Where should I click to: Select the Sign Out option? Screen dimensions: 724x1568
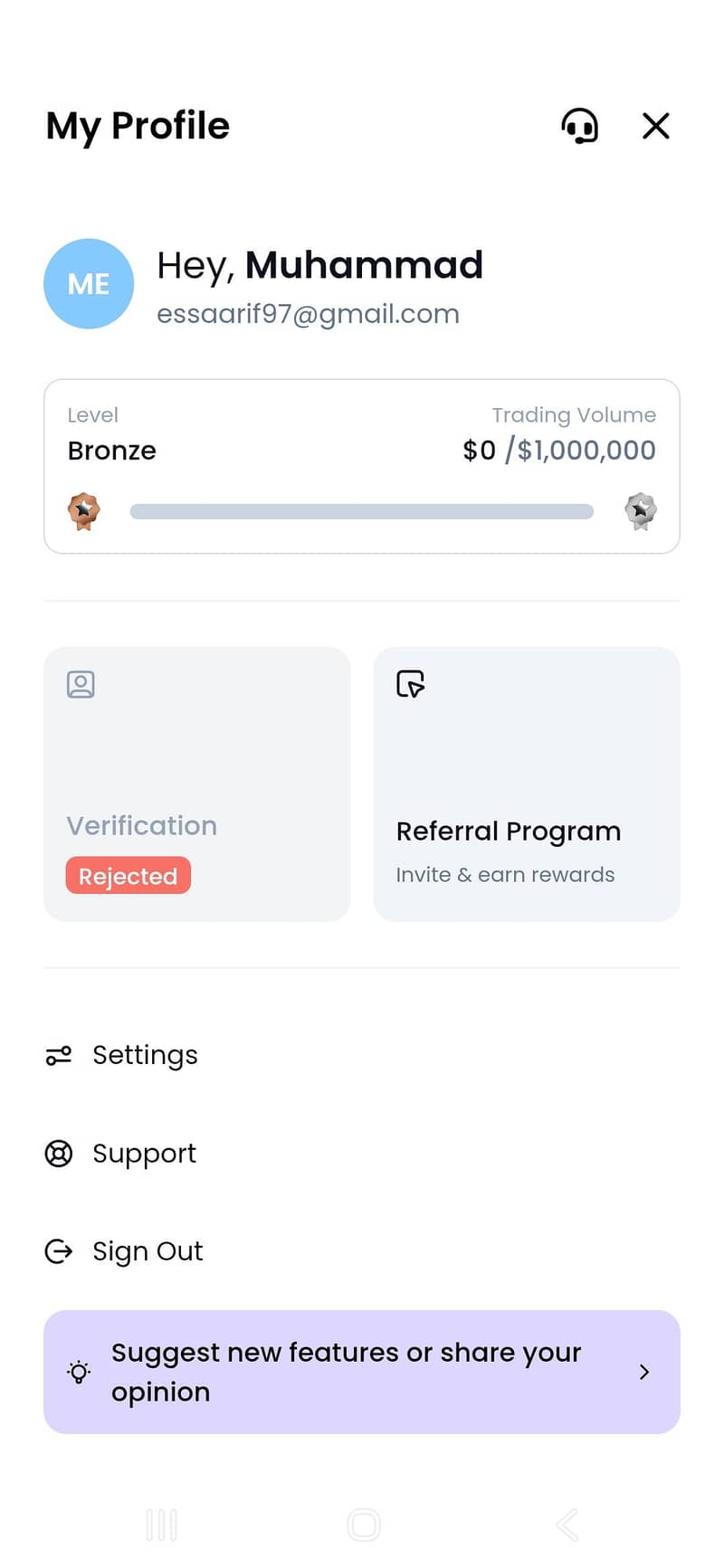coord(148,1251)
